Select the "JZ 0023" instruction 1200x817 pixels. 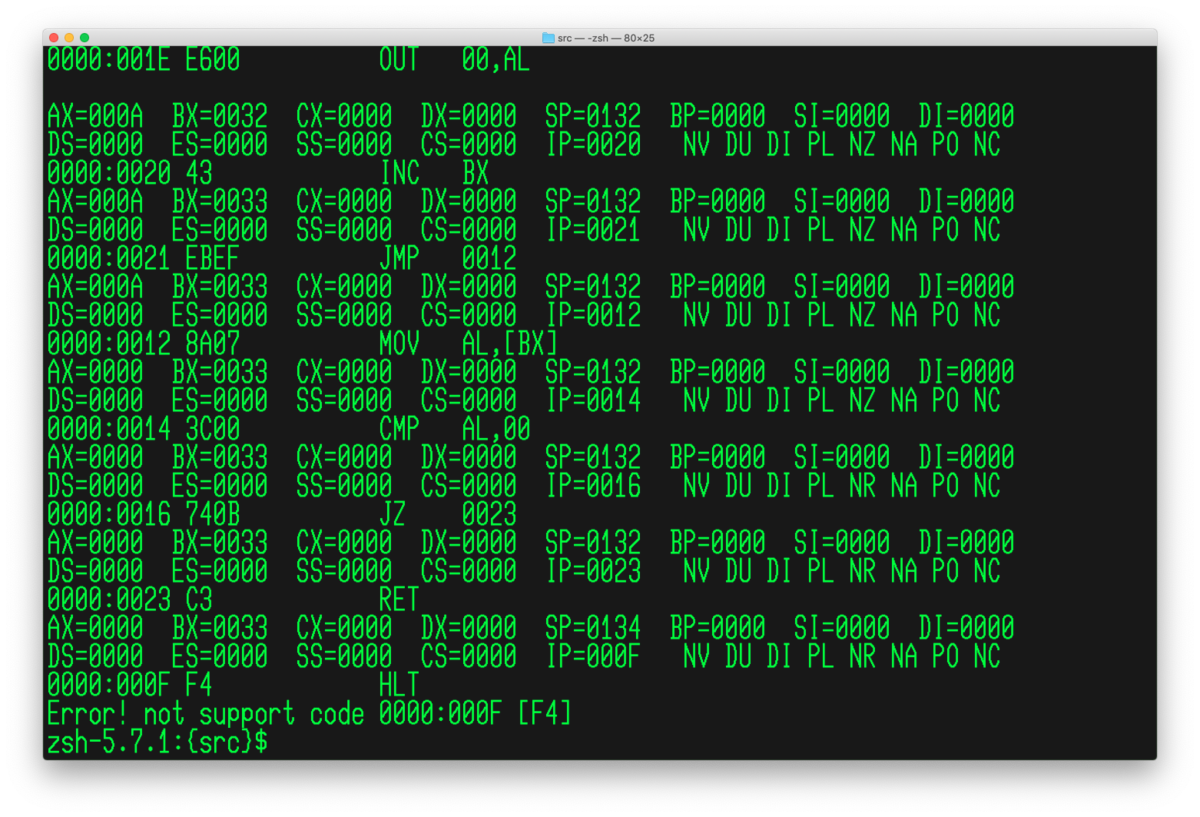click(x=448, y=515)
